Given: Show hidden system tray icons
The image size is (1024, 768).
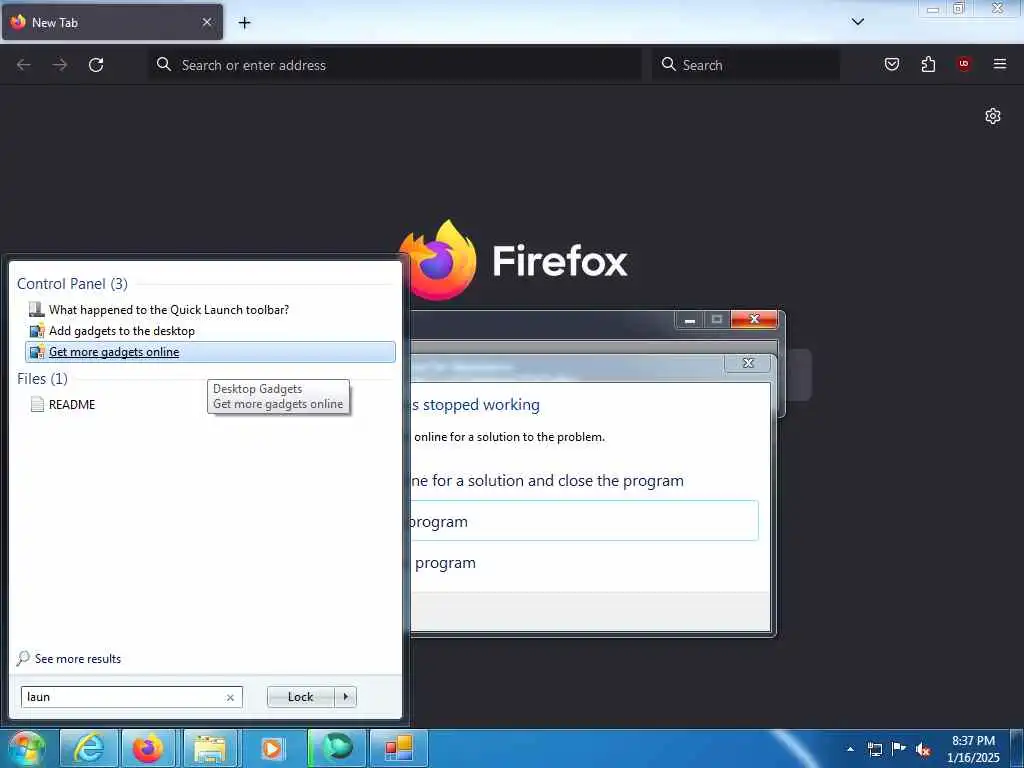Looking at the screenshot, I should click(850, 749).
